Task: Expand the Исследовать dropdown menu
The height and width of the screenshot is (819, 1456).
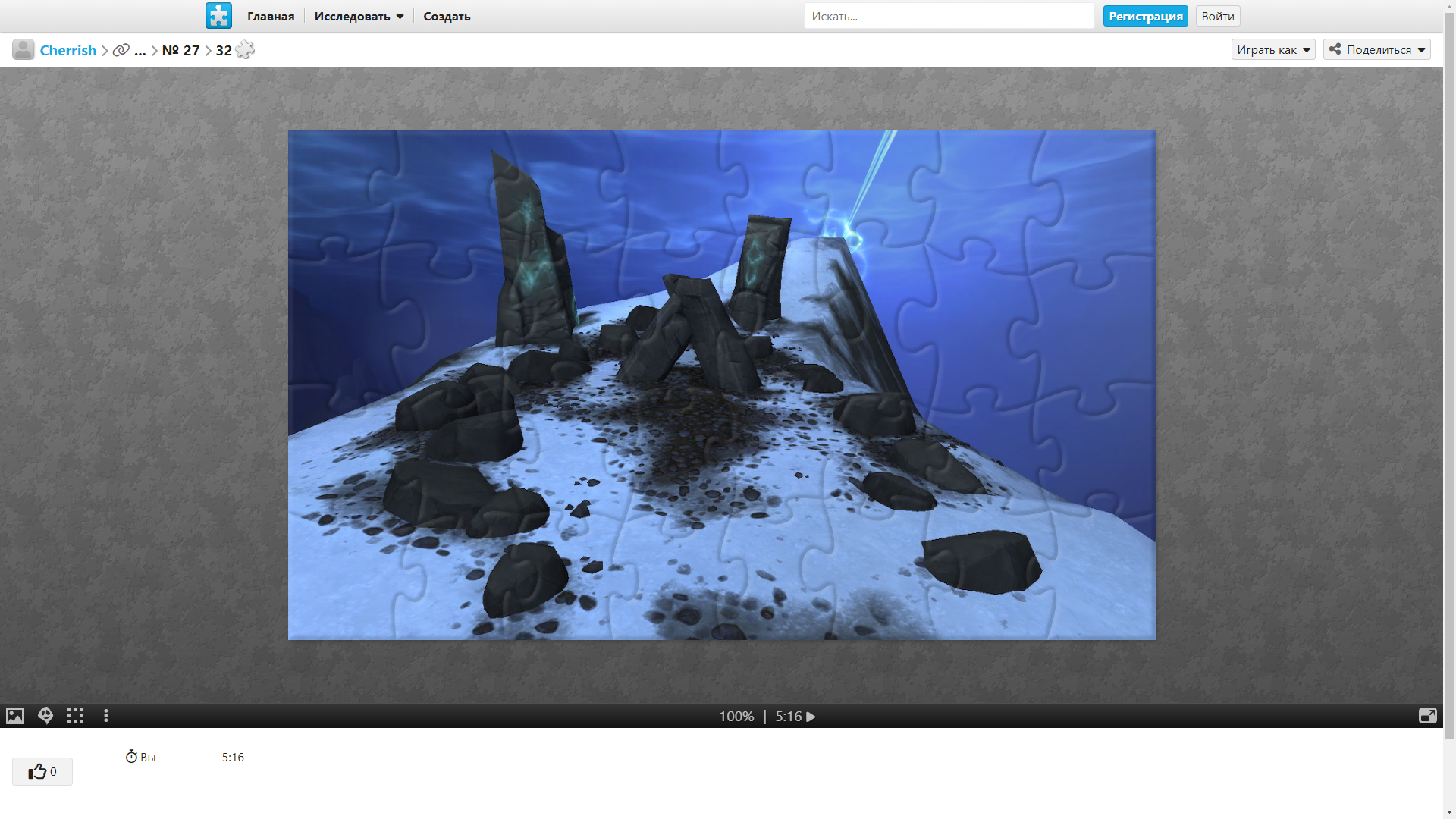Action: (359, 17)
